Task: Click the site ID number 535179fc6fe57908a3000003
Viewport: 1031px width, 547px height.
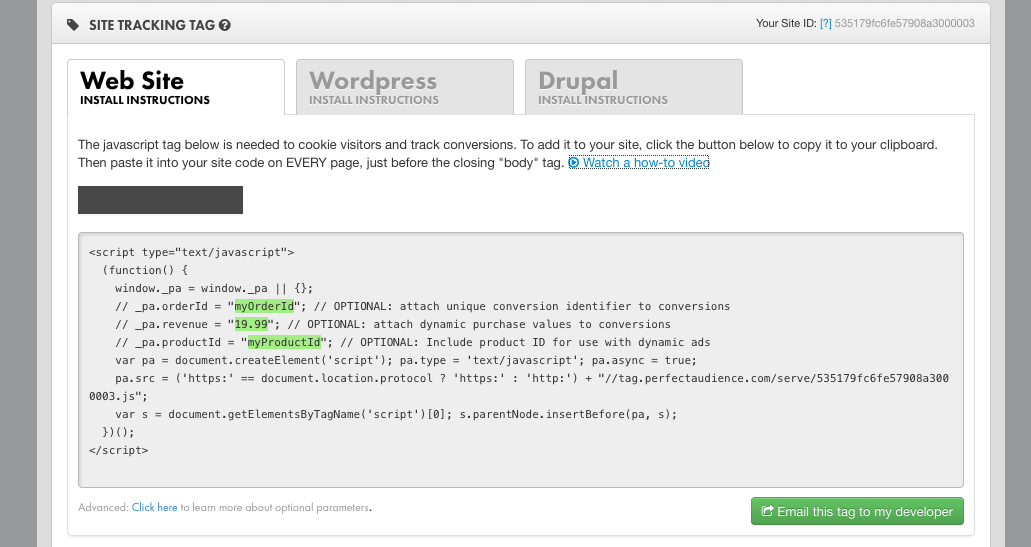Action: point(904,24)
